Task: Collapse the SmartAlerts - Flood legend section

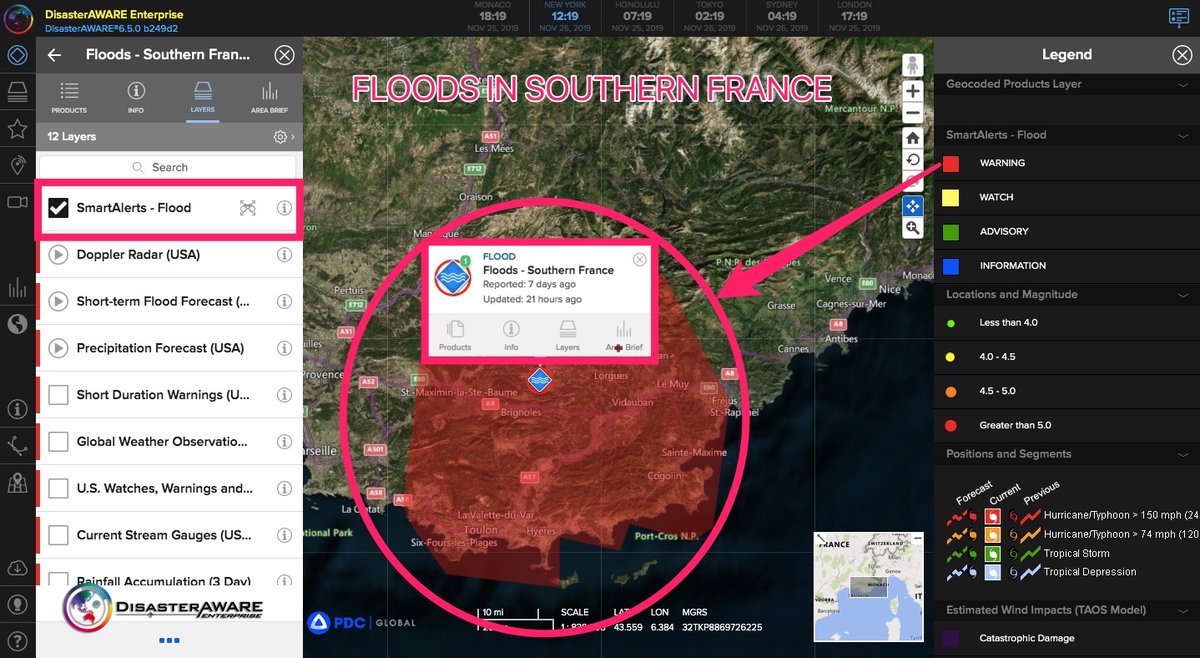Action: (1184, 135)
